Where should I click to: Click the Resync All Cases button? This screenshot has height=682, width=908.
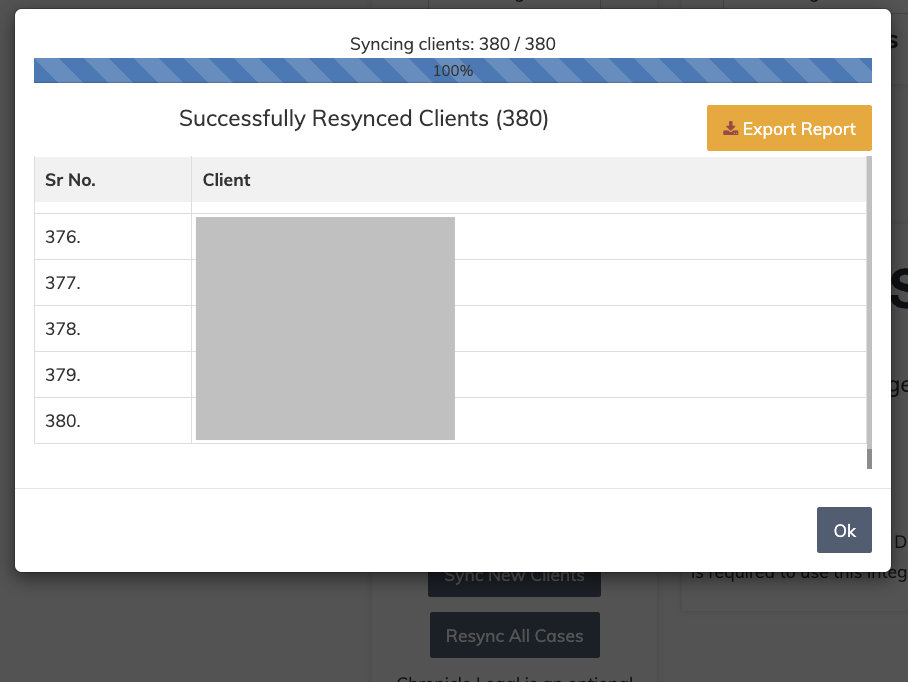tap(514, 634)
